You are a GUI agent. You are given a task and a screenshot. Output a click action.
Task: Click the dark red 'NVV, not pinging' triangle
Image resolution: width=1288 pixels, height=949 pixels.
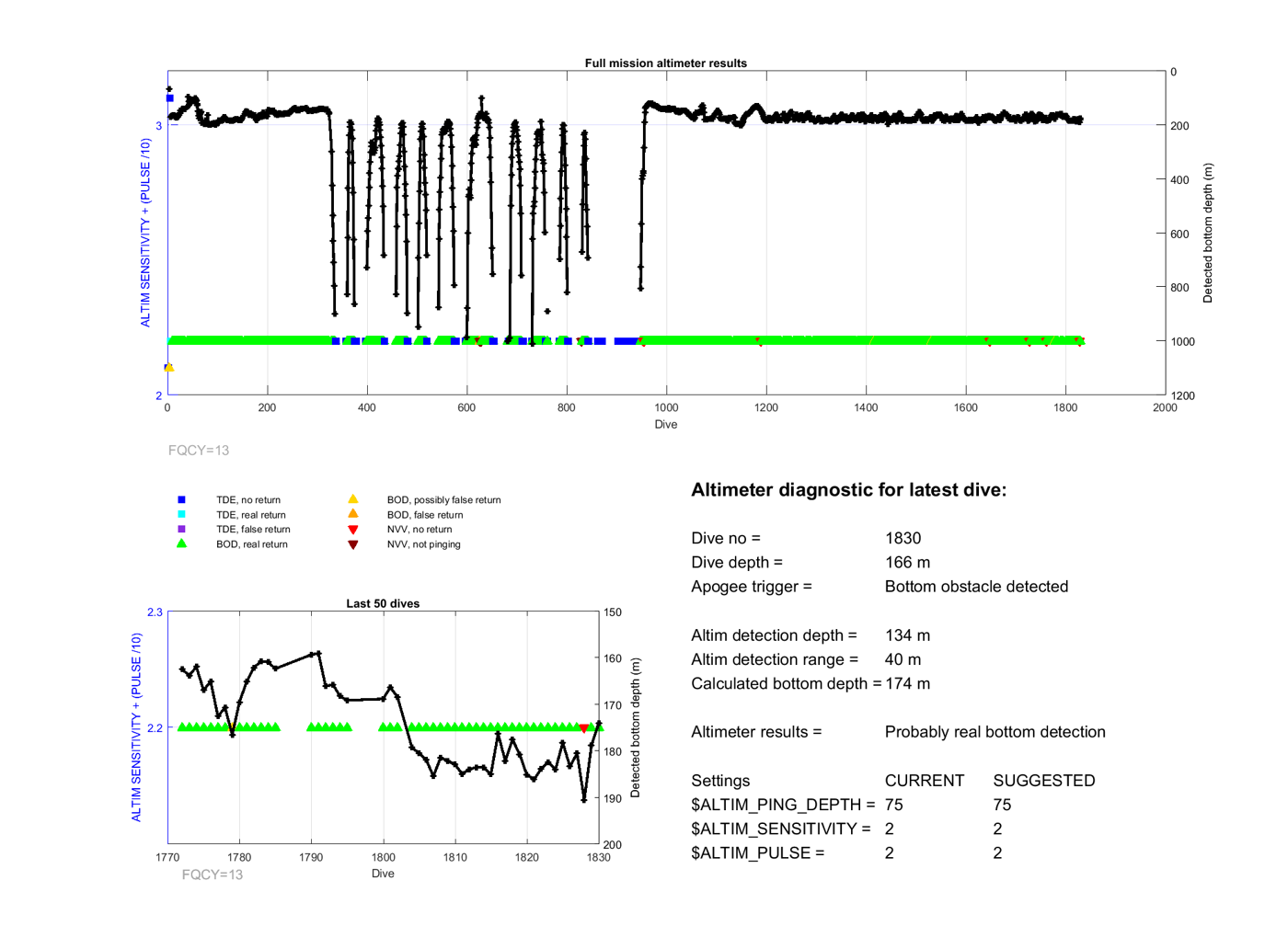pos(352,544)
